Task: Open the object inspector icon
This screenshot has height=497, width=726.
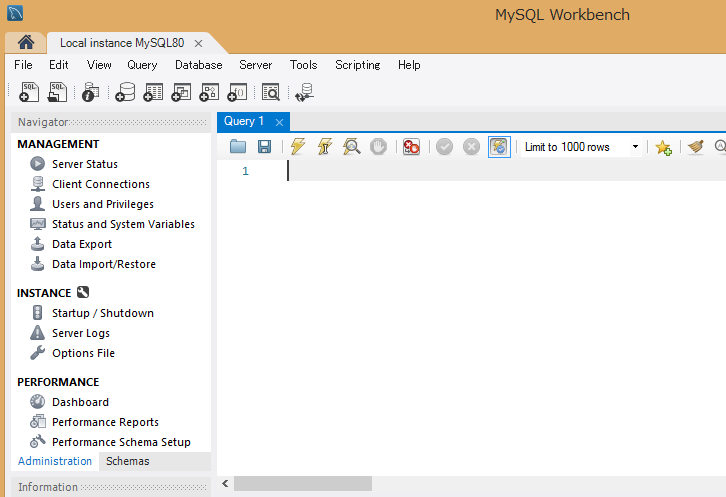Action: coord(90,92)
